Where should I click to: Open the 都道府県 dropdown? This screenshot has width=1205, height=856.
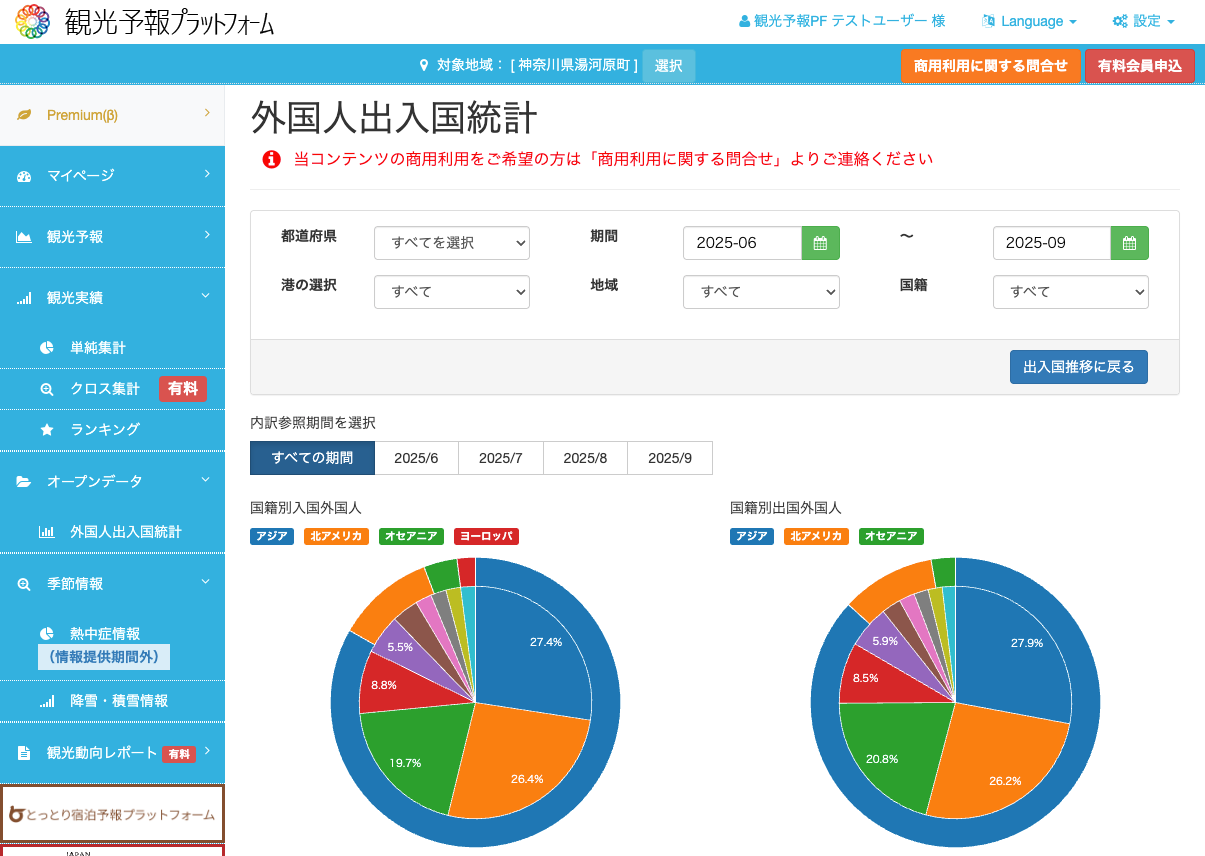452,243
